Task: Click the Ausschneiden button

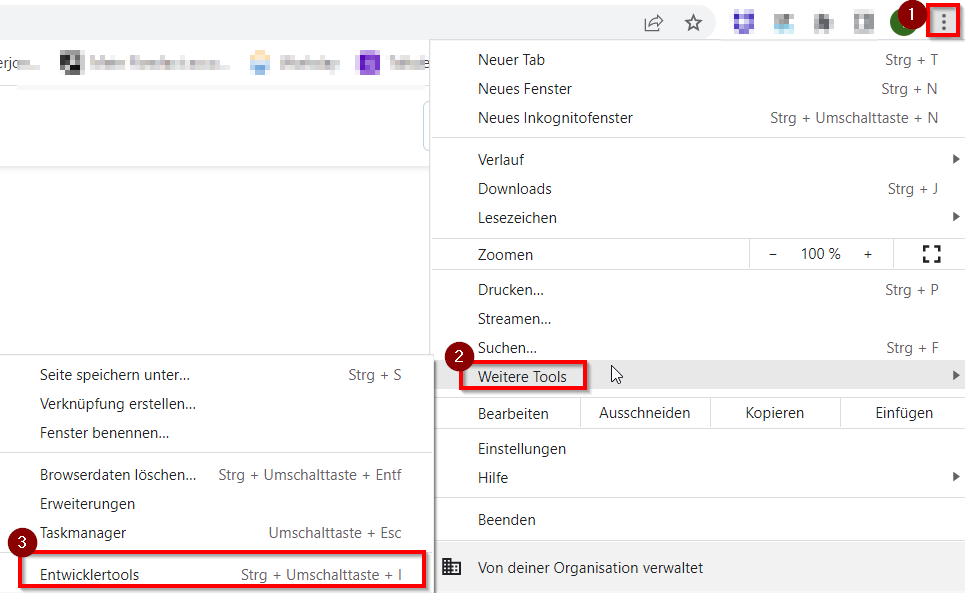Action: (x=644, y=413)
